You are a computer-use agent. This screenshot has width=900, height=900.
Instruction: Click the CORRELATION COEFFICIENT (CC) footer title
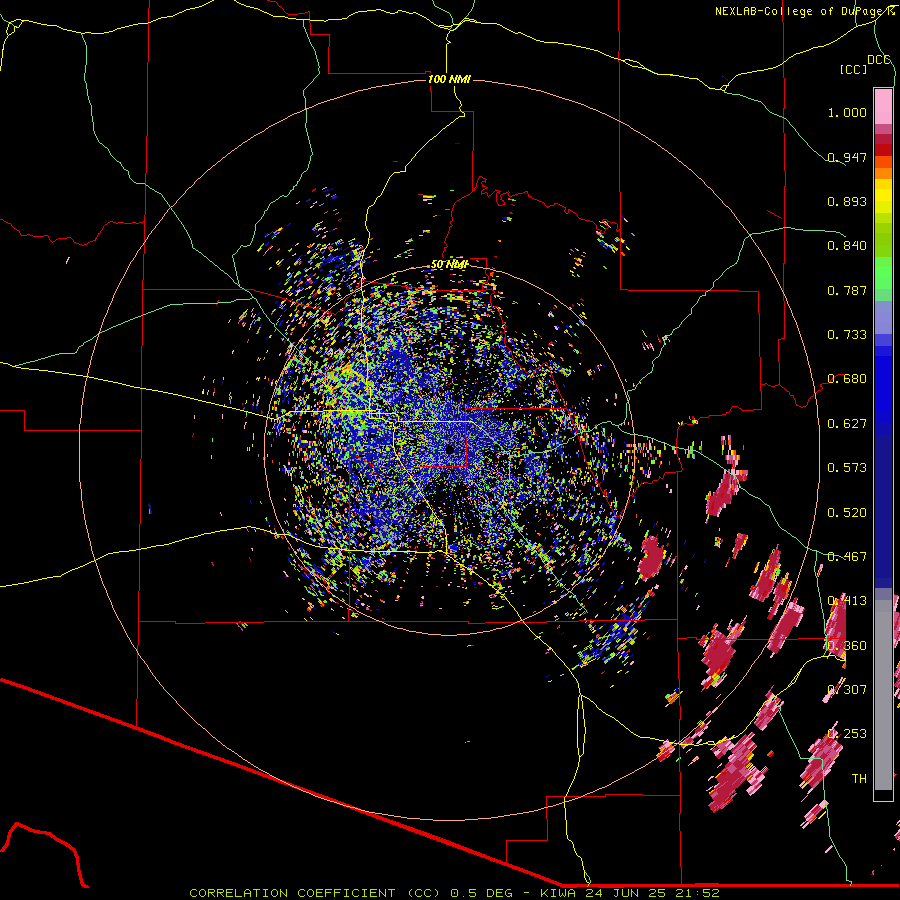point(315,893)
